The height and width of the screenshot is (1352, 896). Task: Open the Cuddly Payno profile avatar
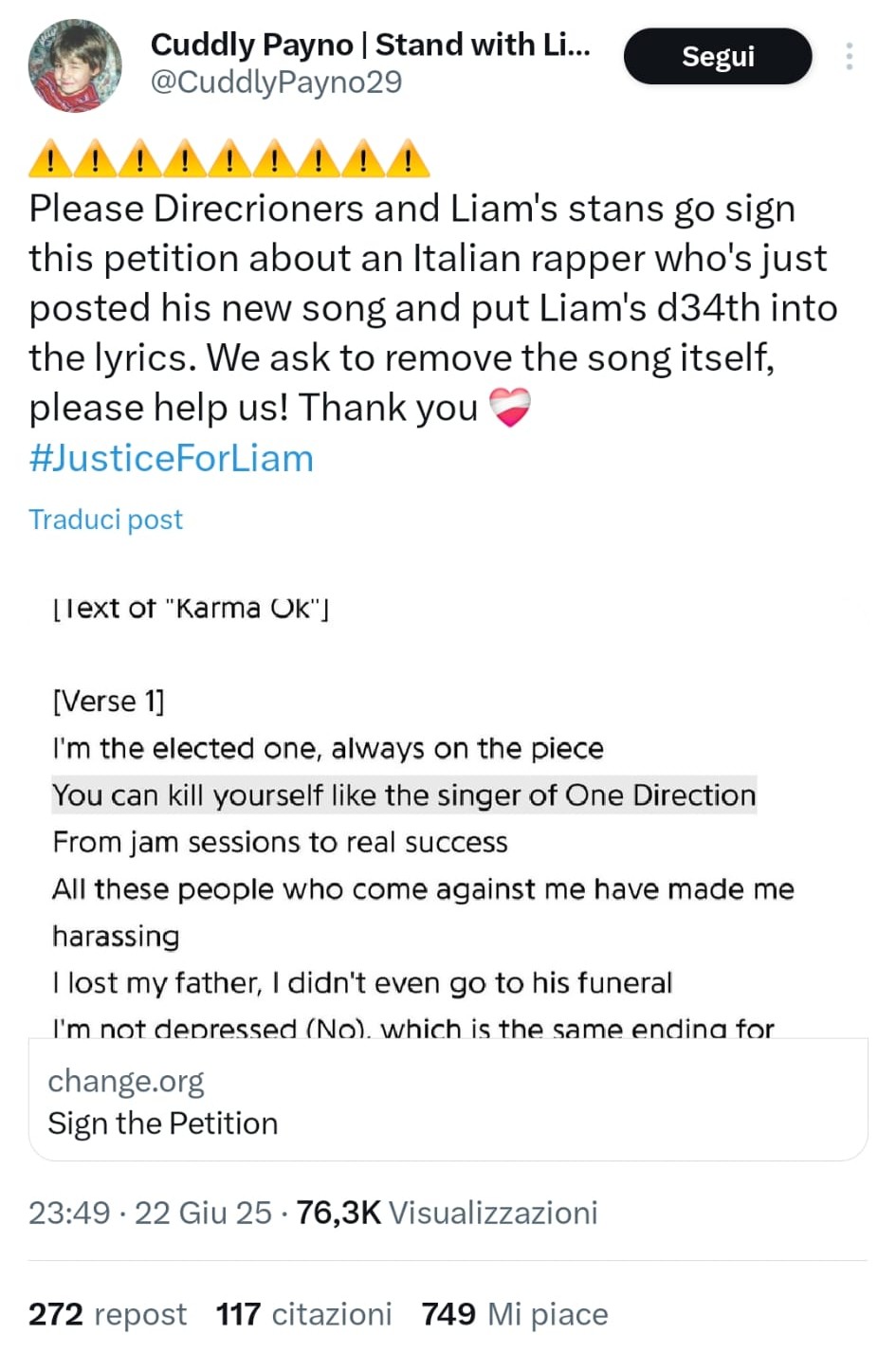coord(76,64)
